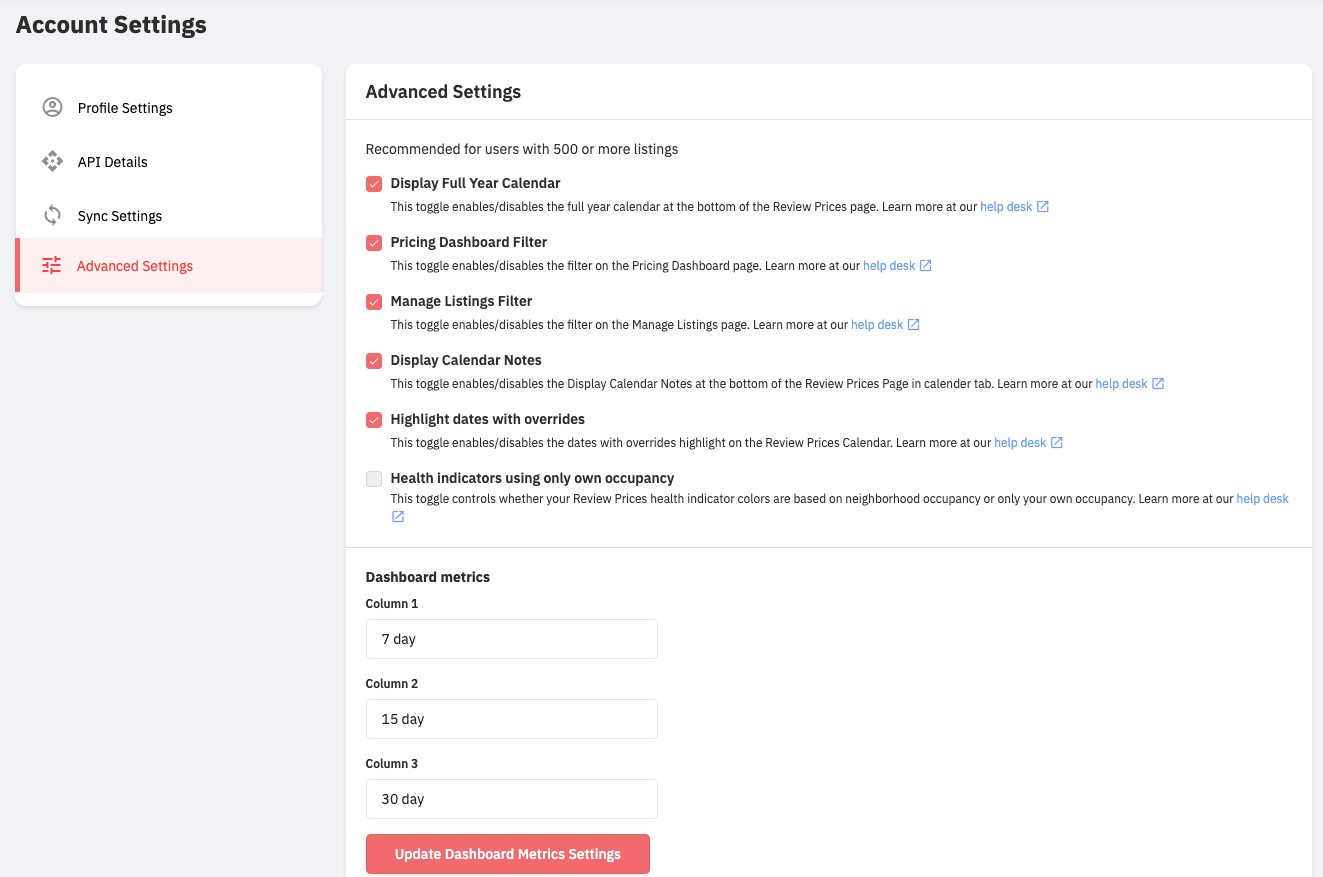The height and width of the screenshot is (877, 1323).
Task: Click the Advanced Settings sliders icon
Action: click(x=51, y=265)
